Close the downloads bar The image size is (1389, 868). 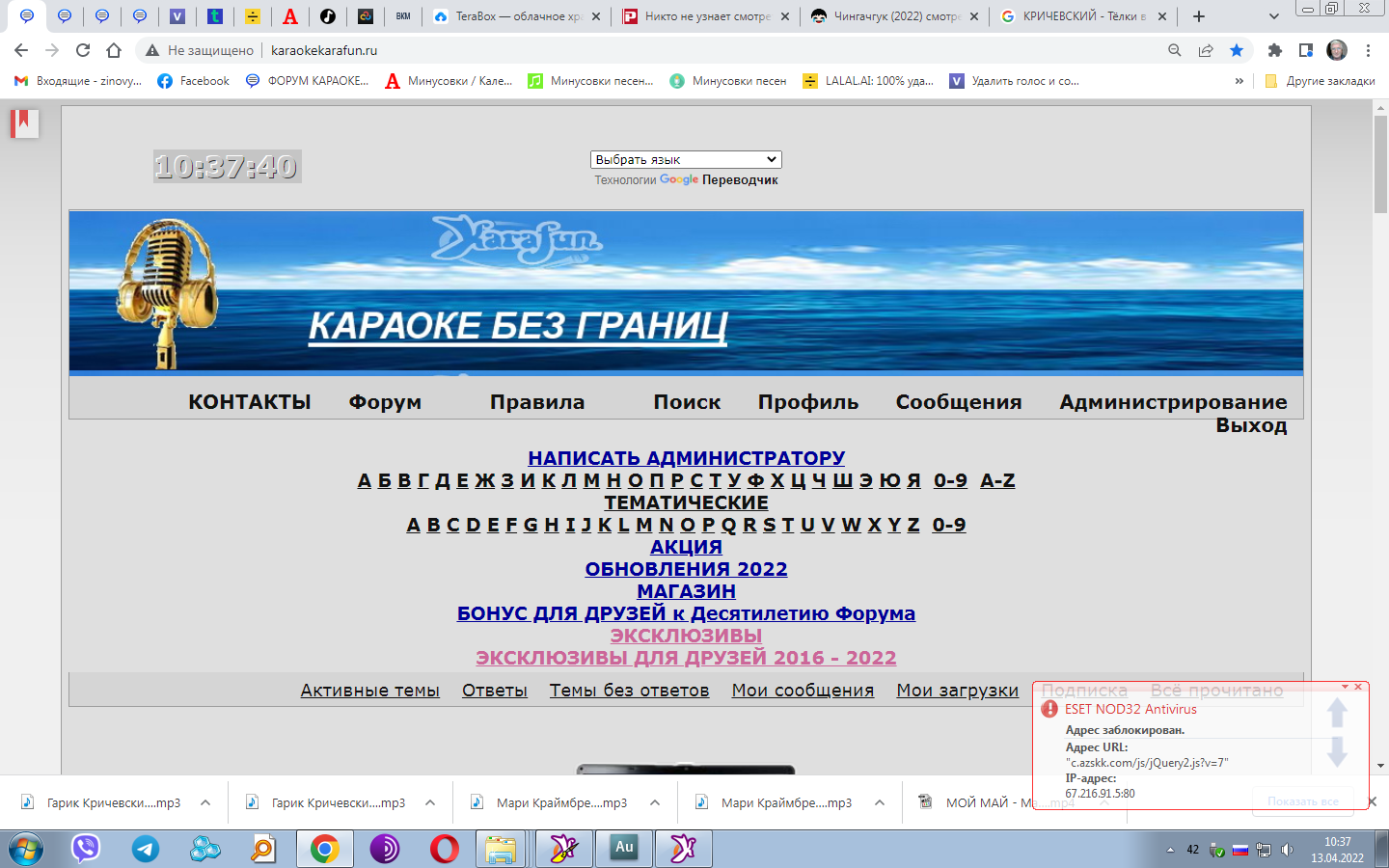coord(1373,802)
